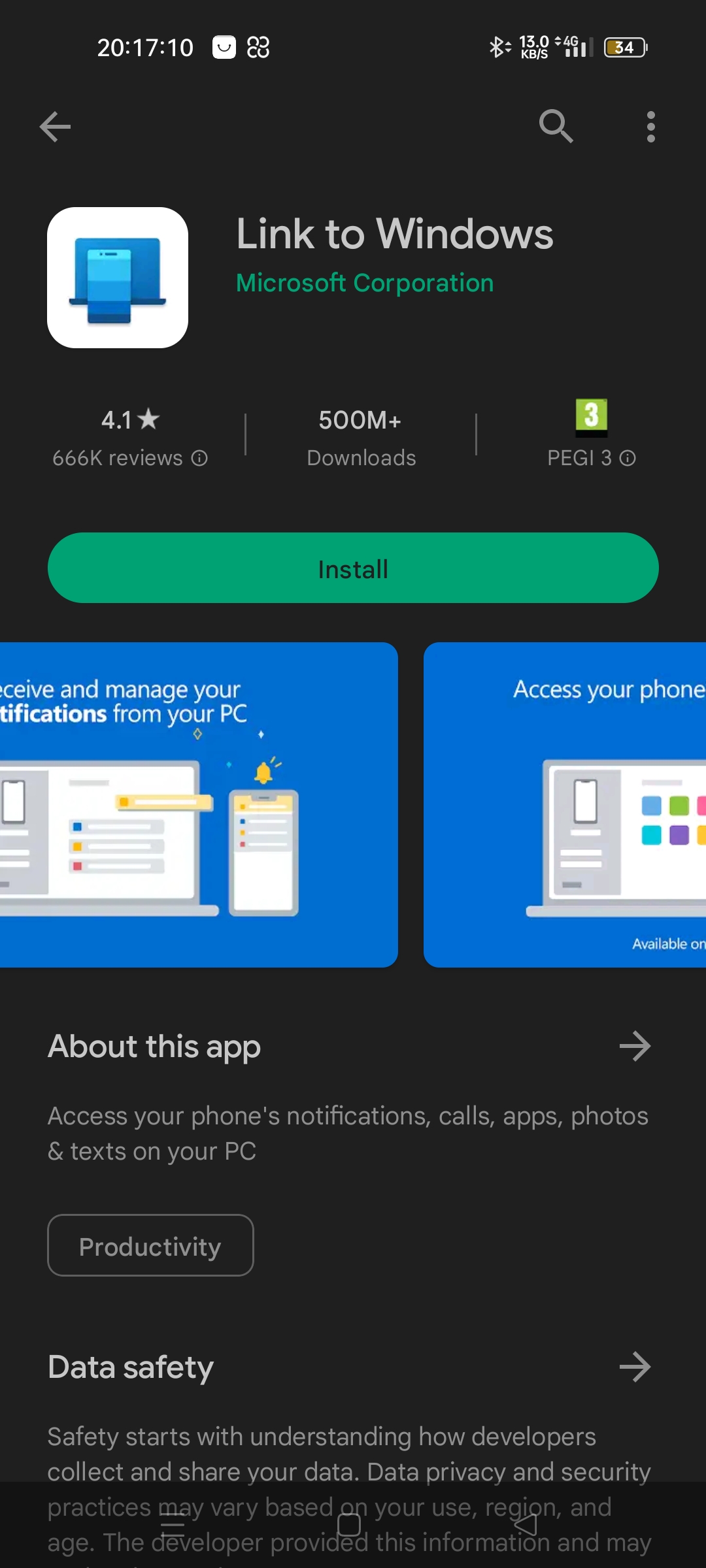Tap the app description about phone's notifications
Image resolution: width=706 pixels, height=1568 pixels.
348,1134
